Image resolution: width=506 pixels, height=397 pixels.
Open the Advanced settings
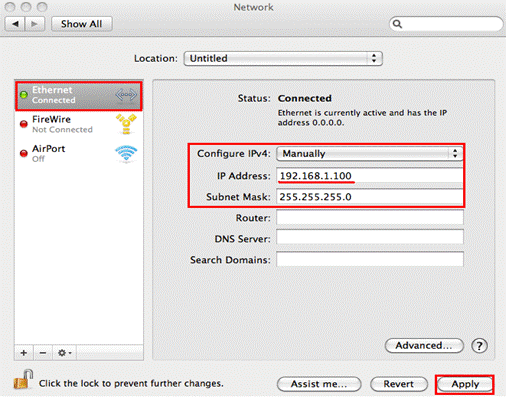click(x=424, y=346)
